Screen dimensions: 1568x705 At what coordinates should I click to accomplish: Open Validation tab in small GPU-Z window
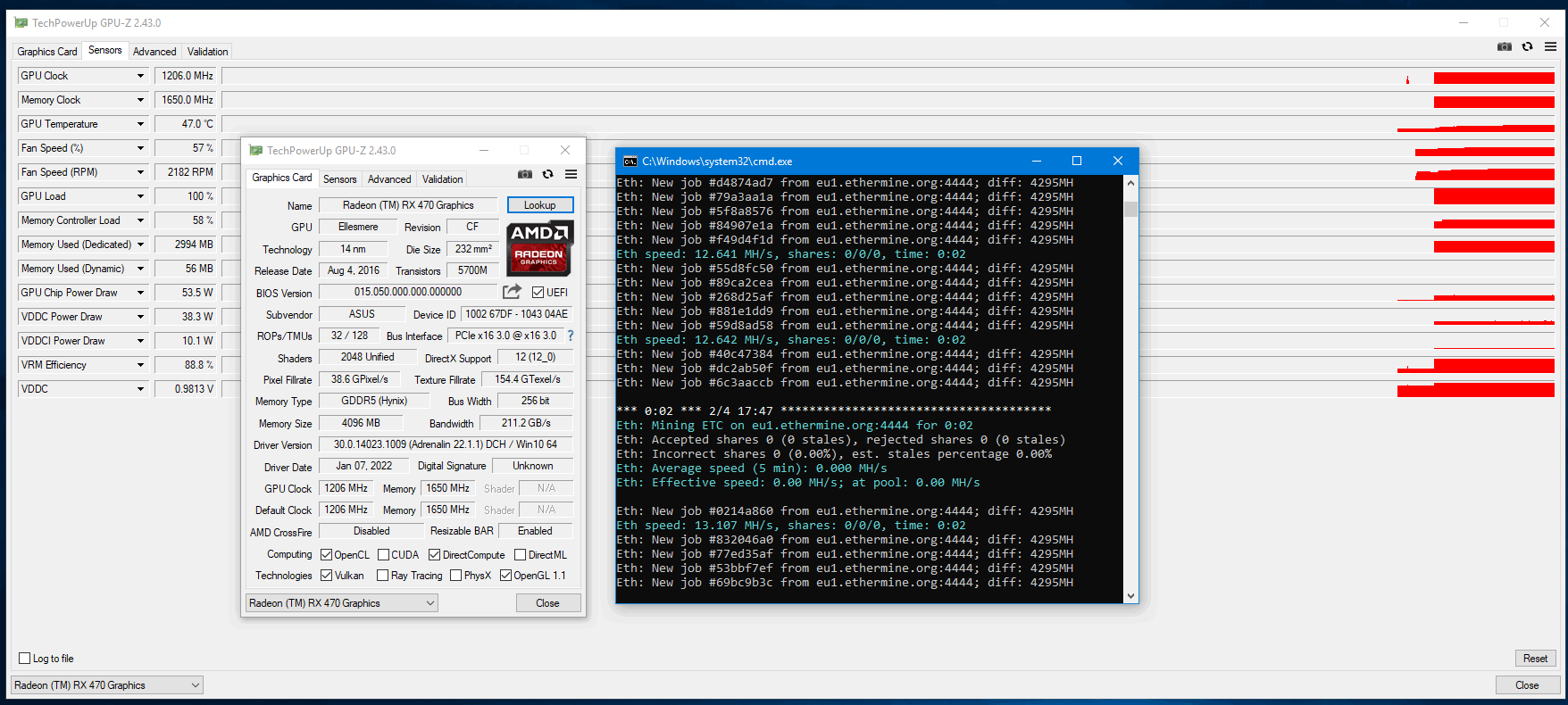click(443, 179)
